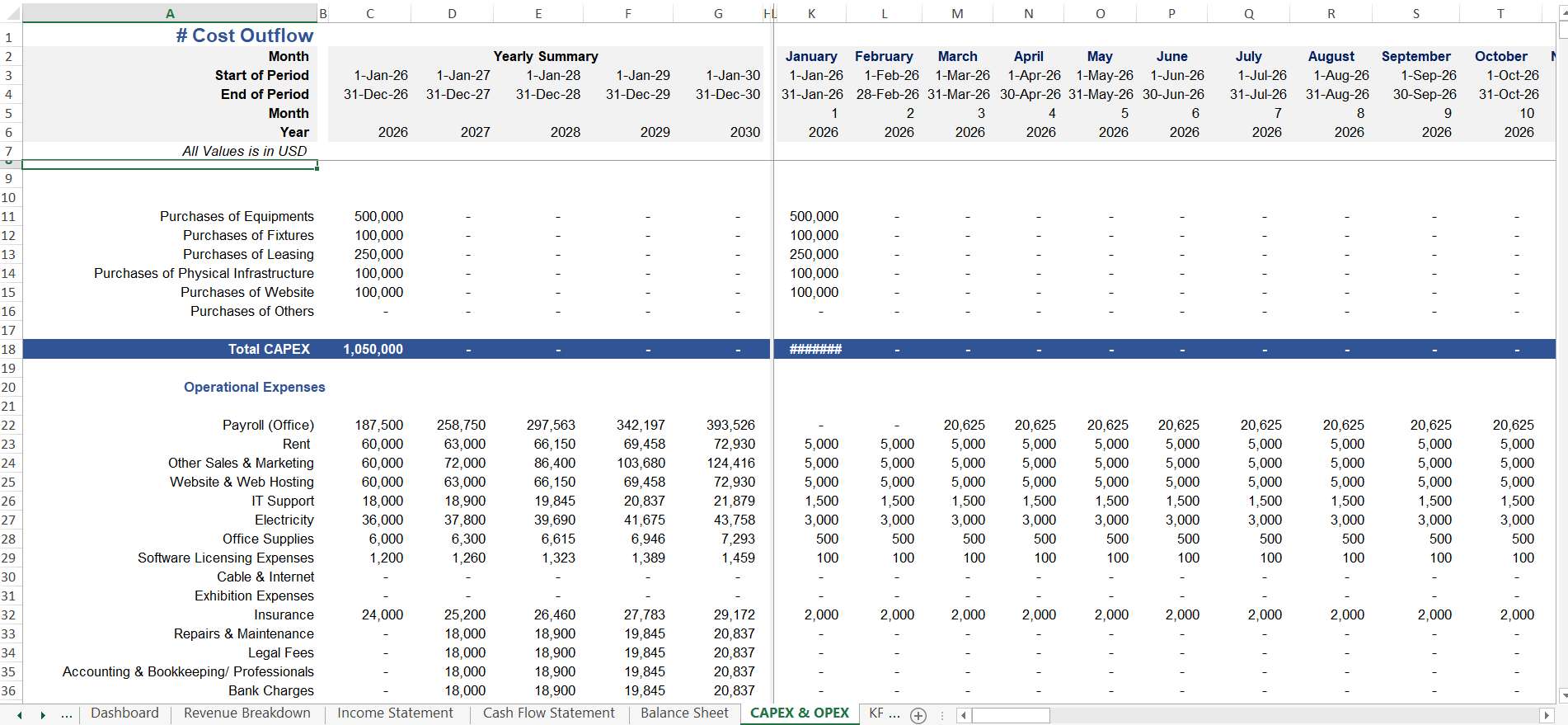Click the next sheet navigation arrow
This screenshot has width=1568, height=725.
[x=43, y=715]
